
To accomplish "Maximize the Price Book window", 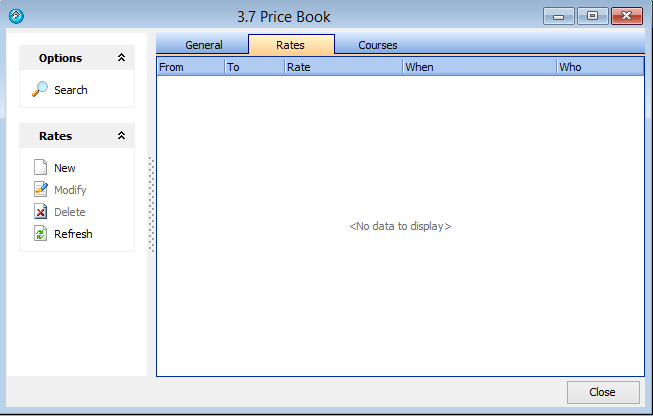I will coord(592,16).
